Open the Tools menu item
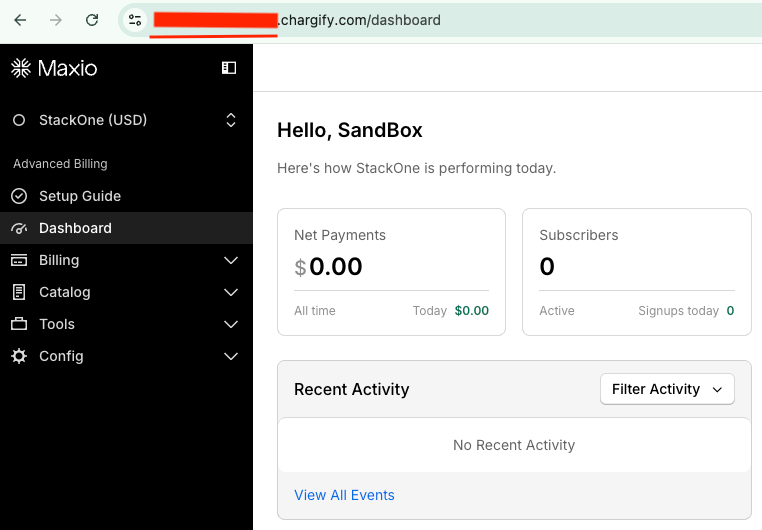The image size is (762, 530). click(126, 324)
